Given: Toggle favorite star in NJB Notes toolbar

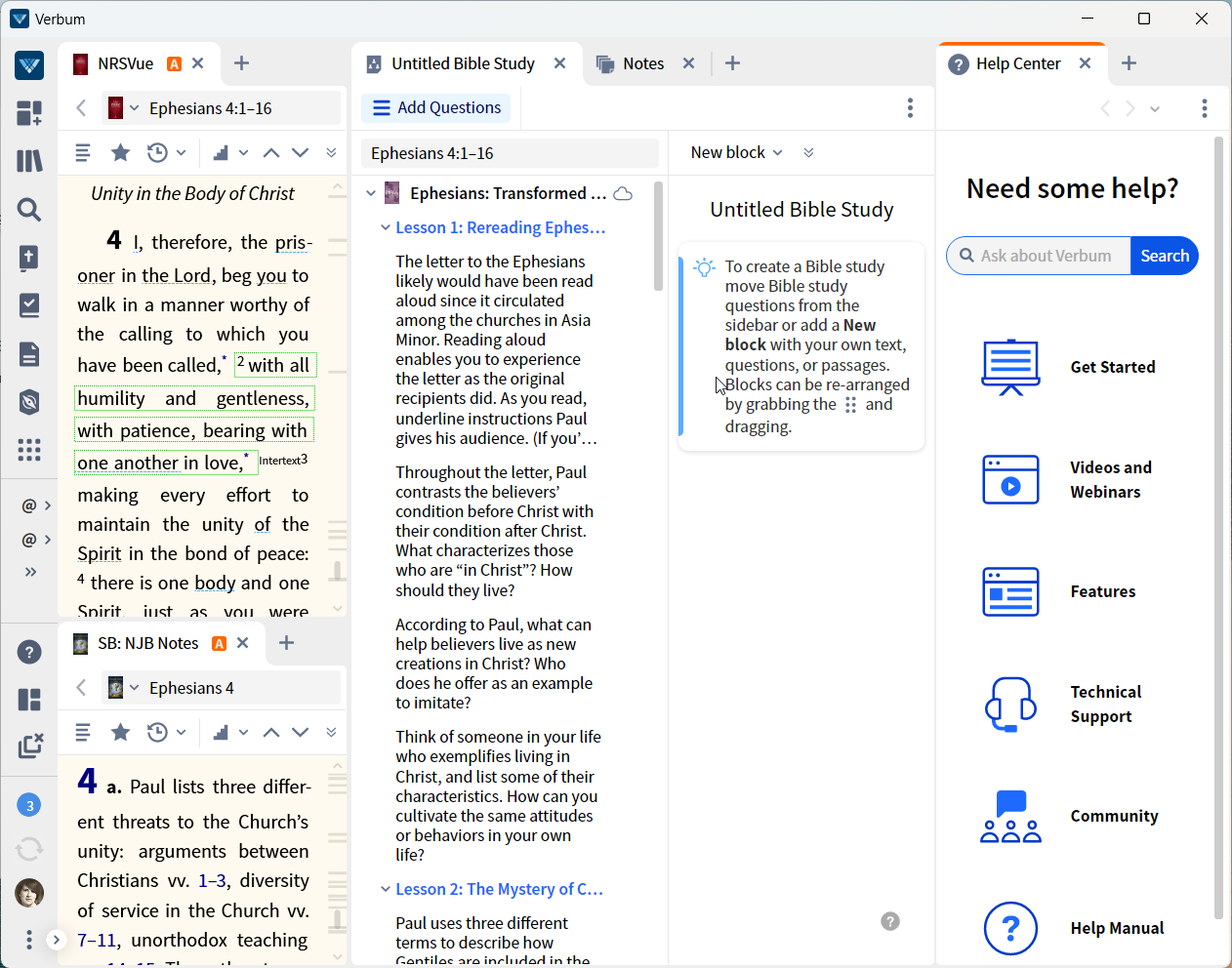Looking at the screenshot, I should (x=120, y=732).
